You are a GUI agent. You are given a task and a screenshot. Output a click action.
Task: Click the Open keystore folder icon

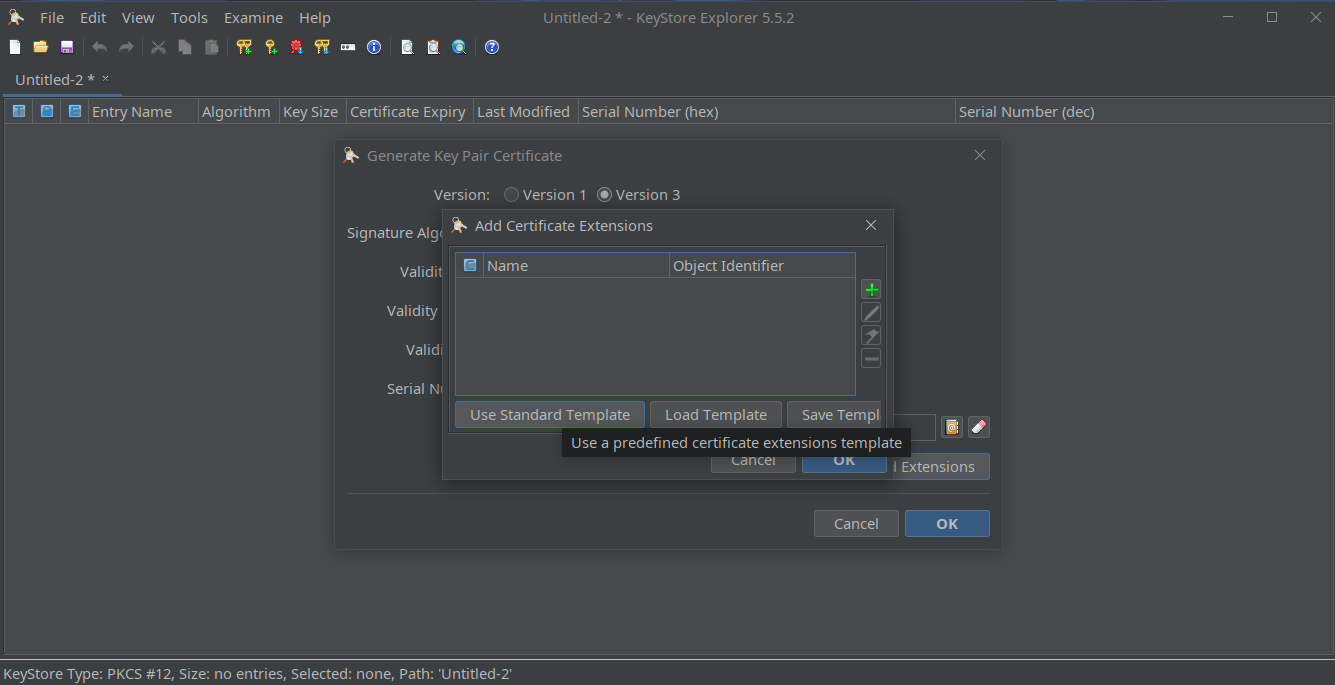point(41,47)
